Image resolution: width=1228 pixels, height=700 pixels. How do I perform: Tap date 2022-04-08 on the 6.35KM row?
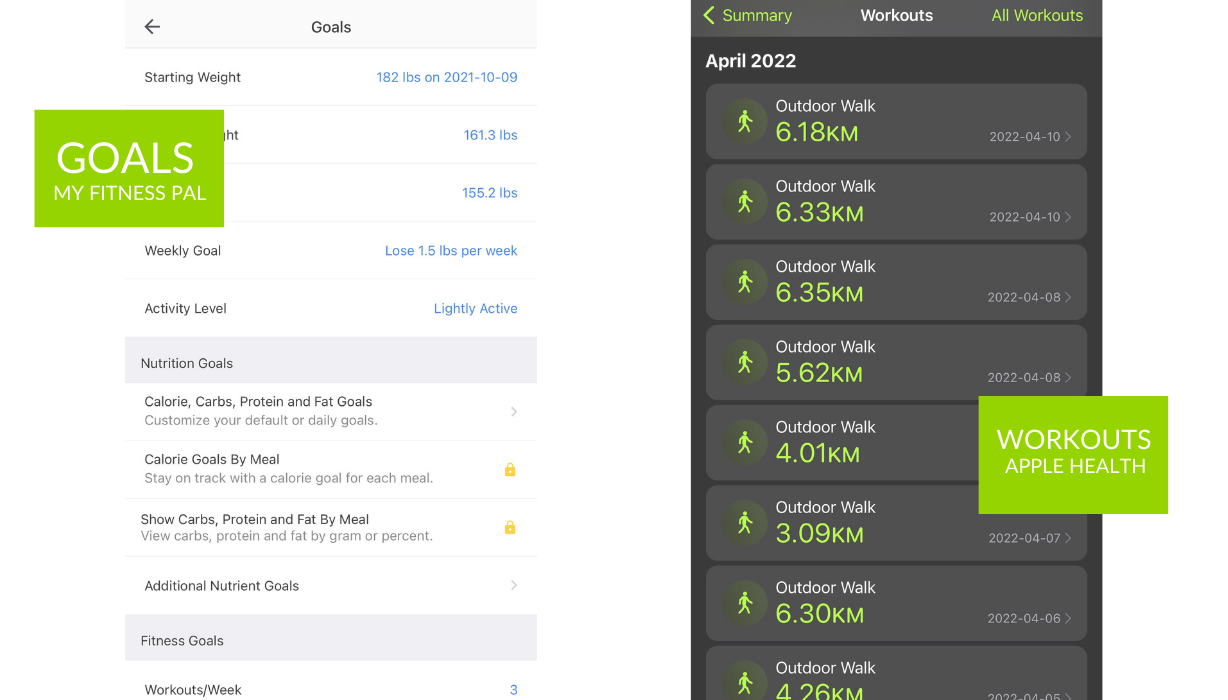[1024, 297]
